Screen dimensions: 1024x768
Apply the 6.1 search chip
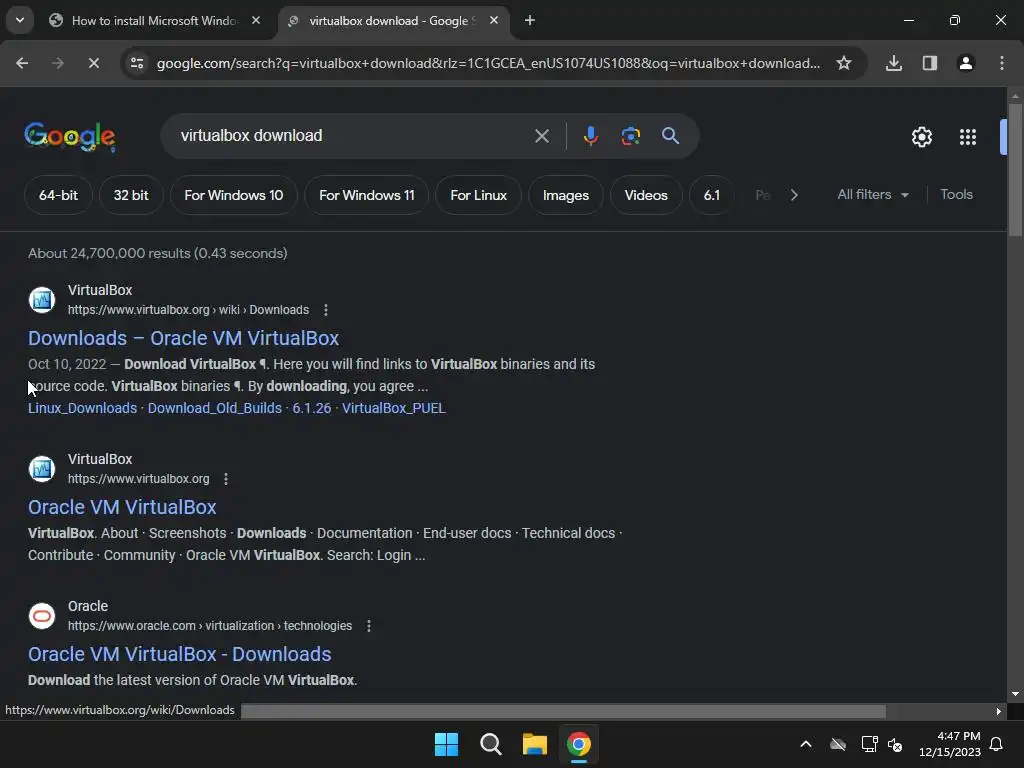tap(712, 195)
